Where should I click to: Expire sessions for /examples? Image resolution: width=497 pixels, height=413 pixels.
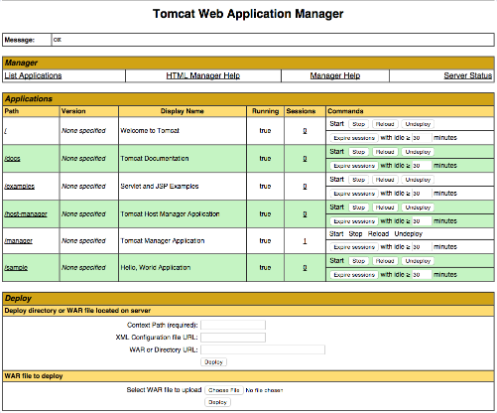(354, 193)
